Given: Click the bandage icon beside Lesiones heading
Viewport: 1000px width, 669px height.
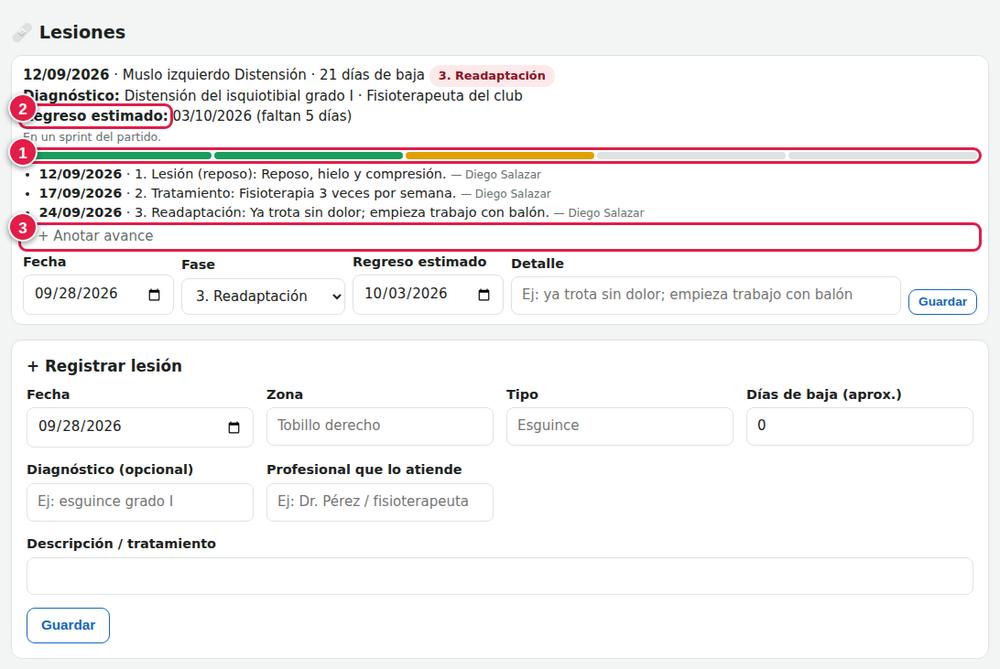Looking at the screenshot, I should pyautogui.click(x=22, y=33).
